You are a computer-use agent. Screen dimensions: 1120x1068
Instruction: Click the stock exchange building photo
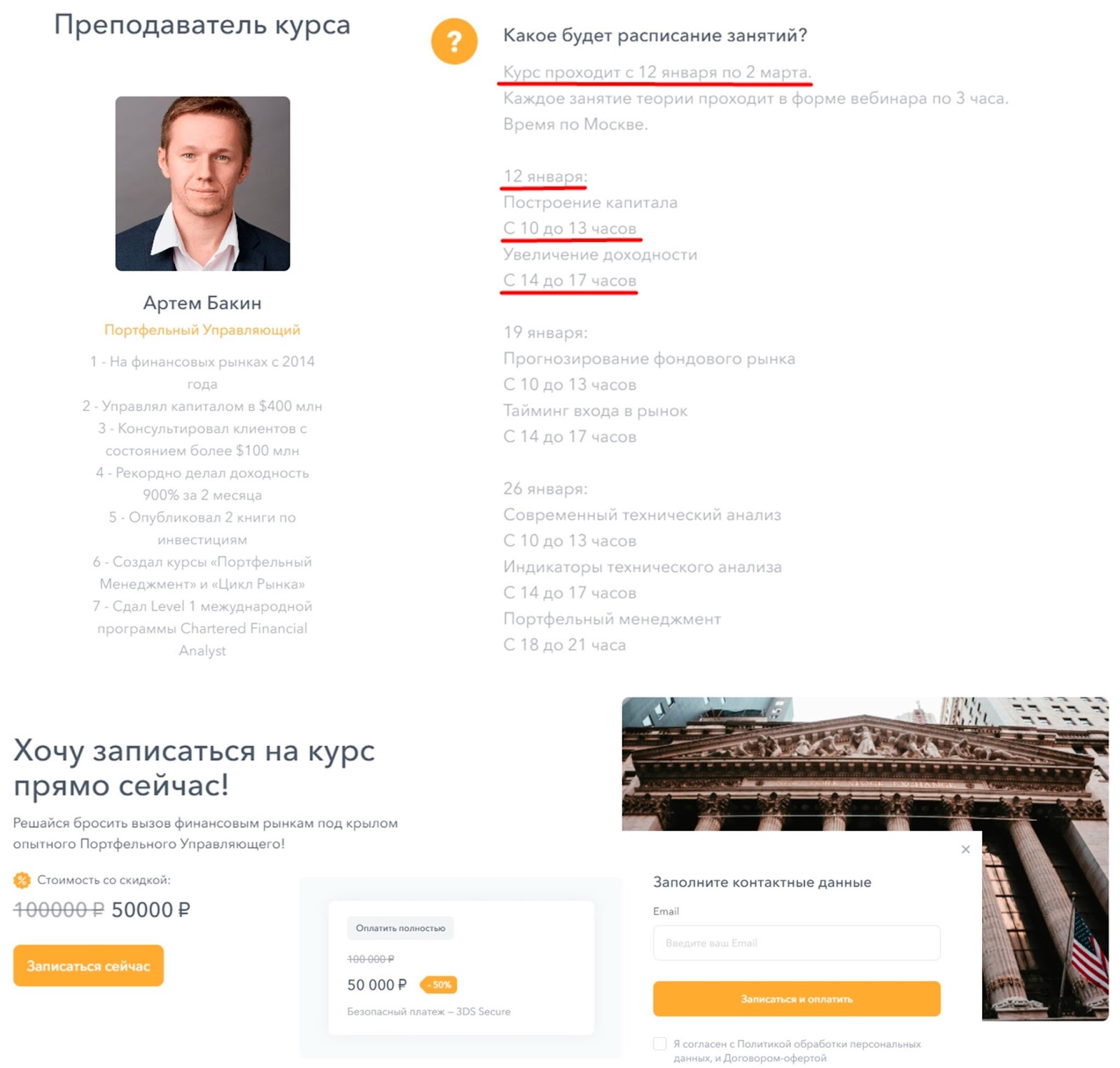[864, 763]
